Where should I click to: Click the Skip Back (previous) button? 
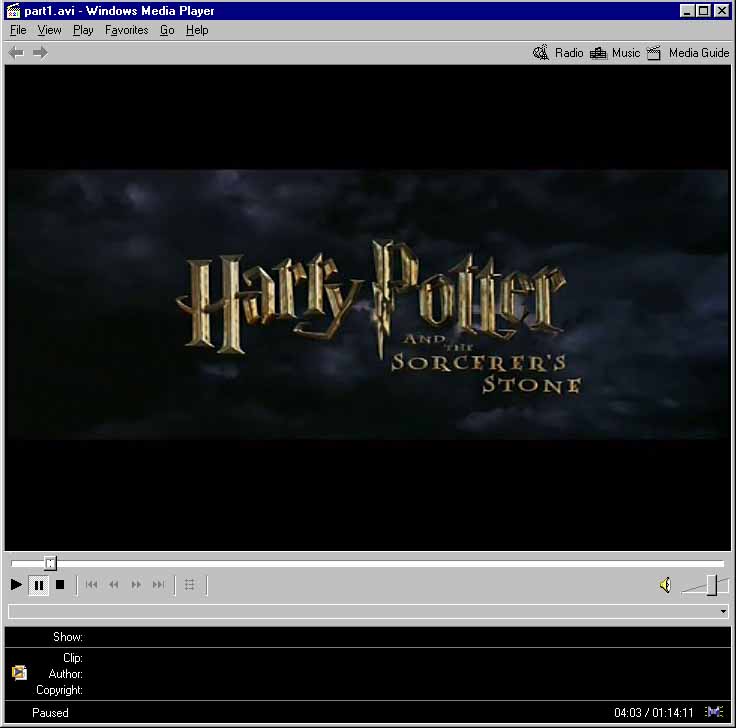[x=92, y=585]
